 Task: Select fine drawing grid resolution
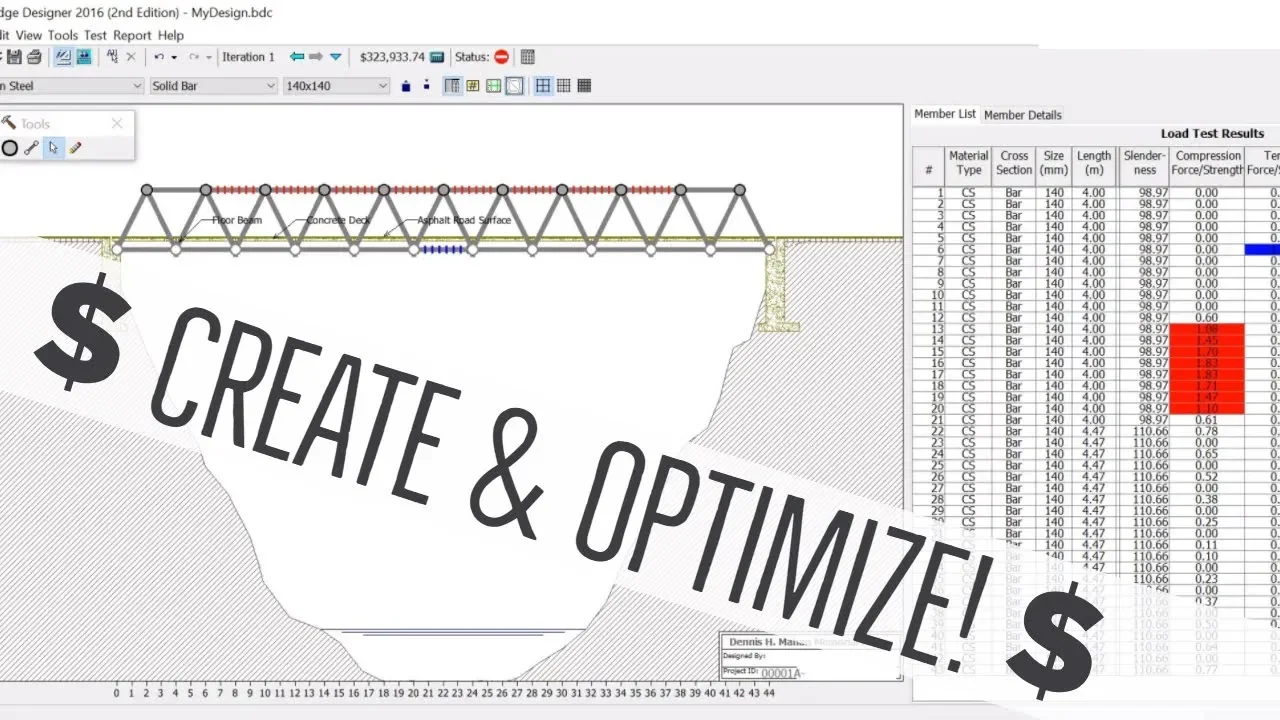tap(584, 86)
